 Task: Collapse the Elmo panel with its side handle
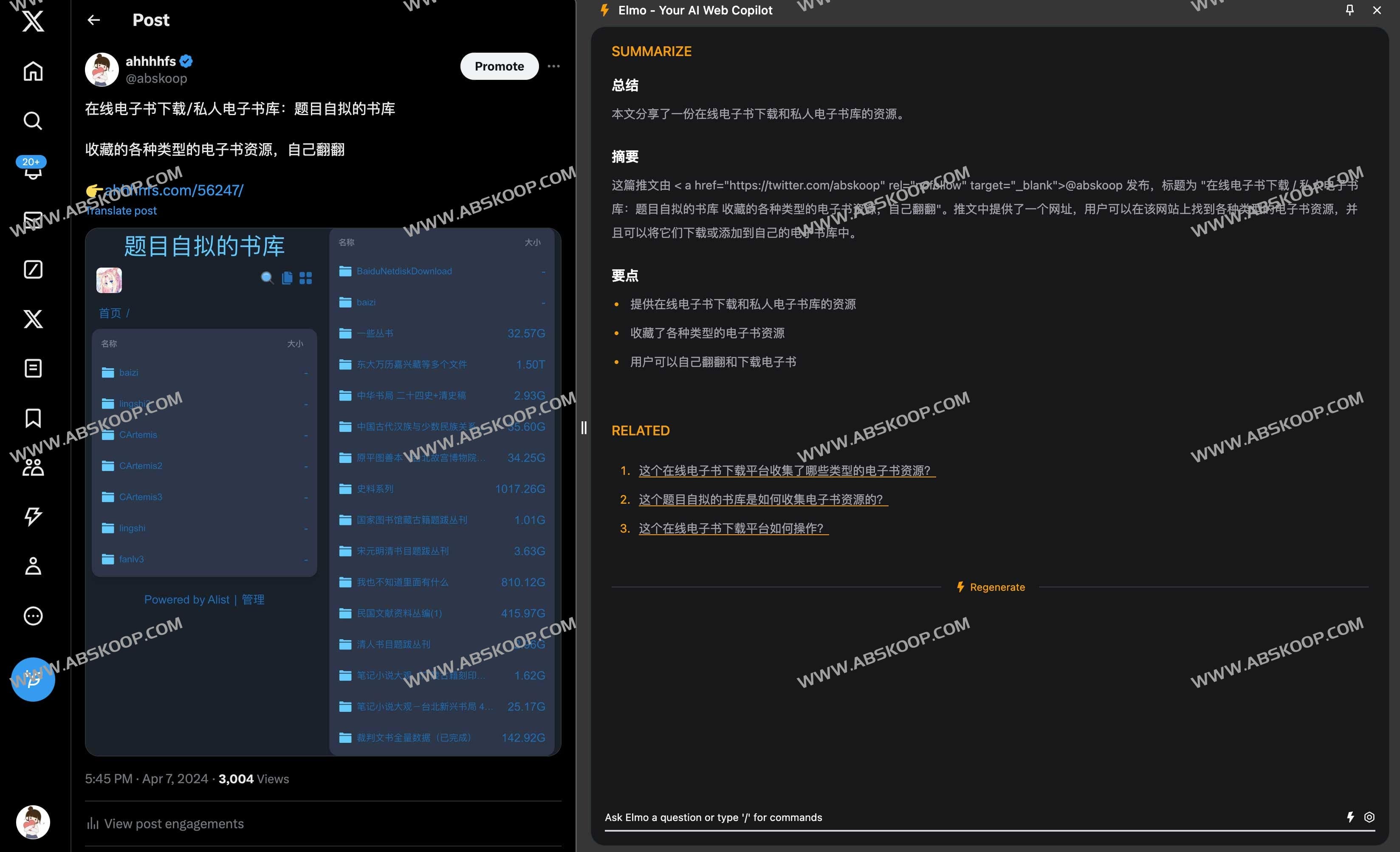(584, 428)
